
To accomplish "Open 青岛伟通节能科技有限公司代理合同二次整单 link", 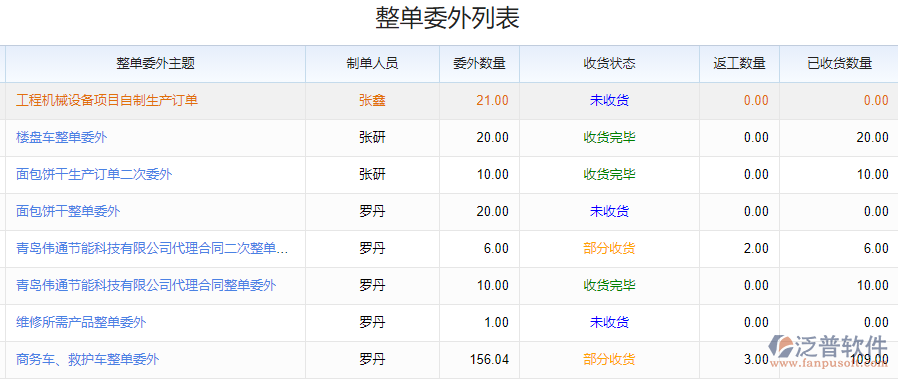I will 152,248.
